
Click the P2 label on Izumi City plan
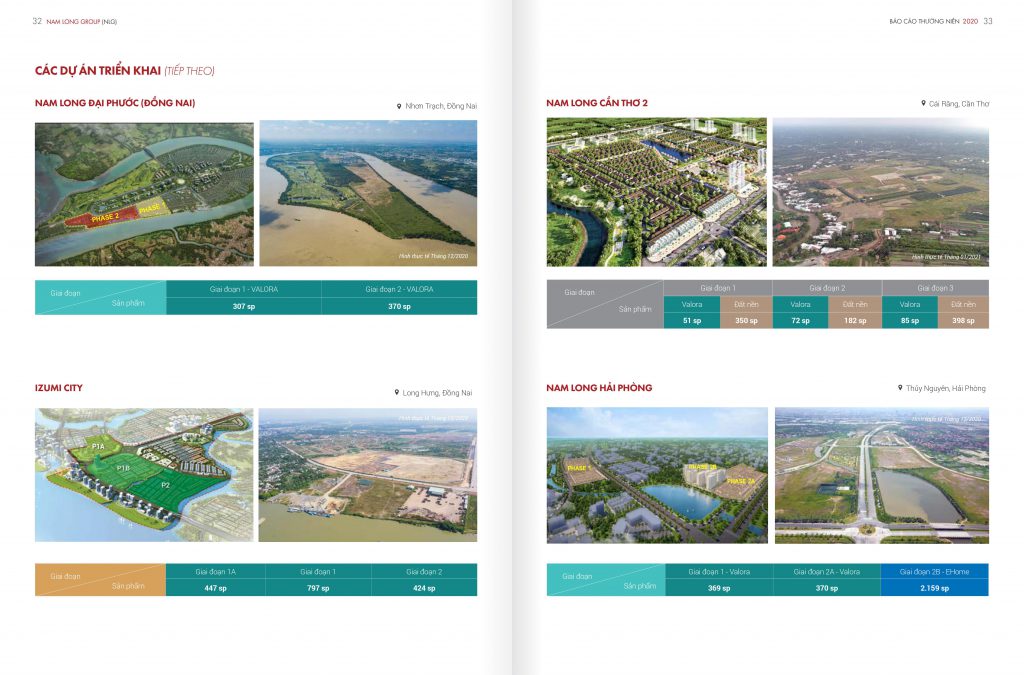165,485
